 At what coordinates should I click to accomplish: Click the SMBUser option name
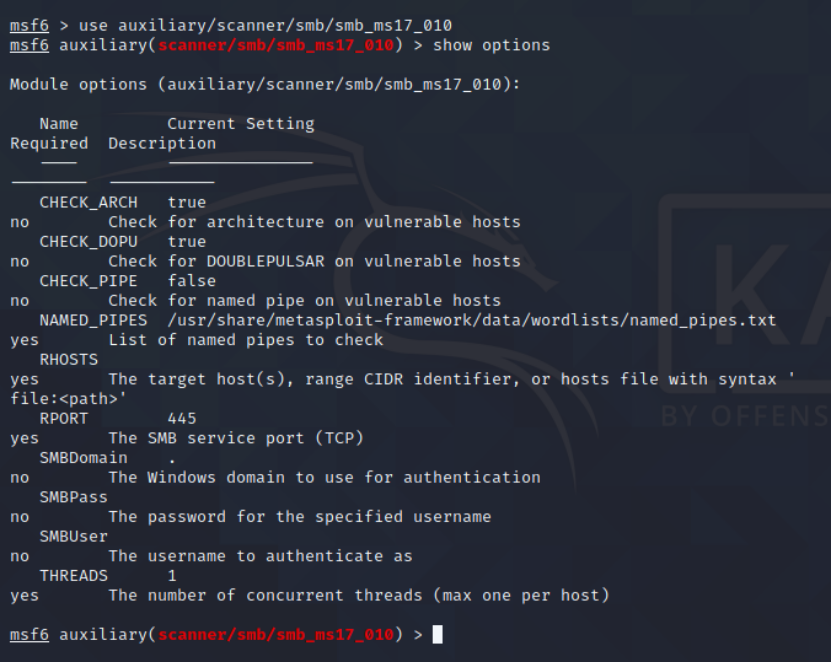74,536
